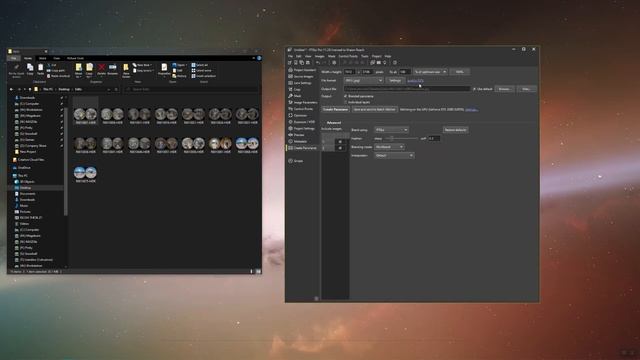
Task: Open the Tools menu in PTGui
Action: 364,56
